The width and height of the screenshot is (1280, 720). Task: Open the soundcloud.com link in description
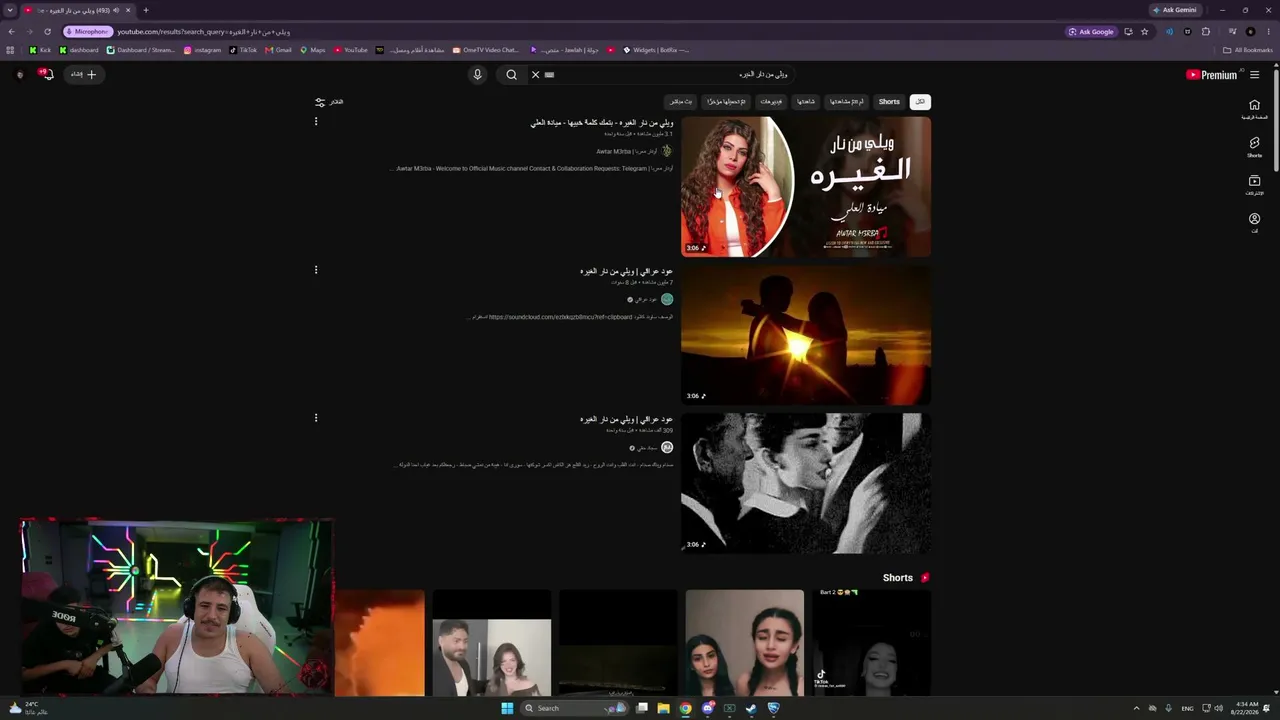click(560, 317)
